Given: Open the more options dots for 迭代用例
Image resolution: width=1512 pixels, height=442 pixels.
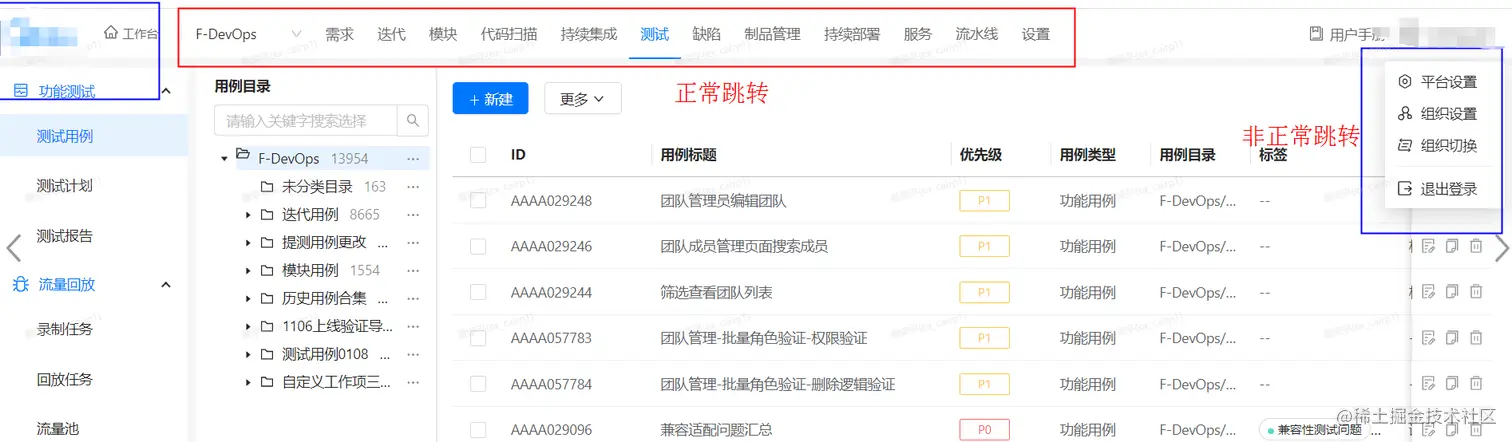Looking at the screenshot, I should point(413,214).
